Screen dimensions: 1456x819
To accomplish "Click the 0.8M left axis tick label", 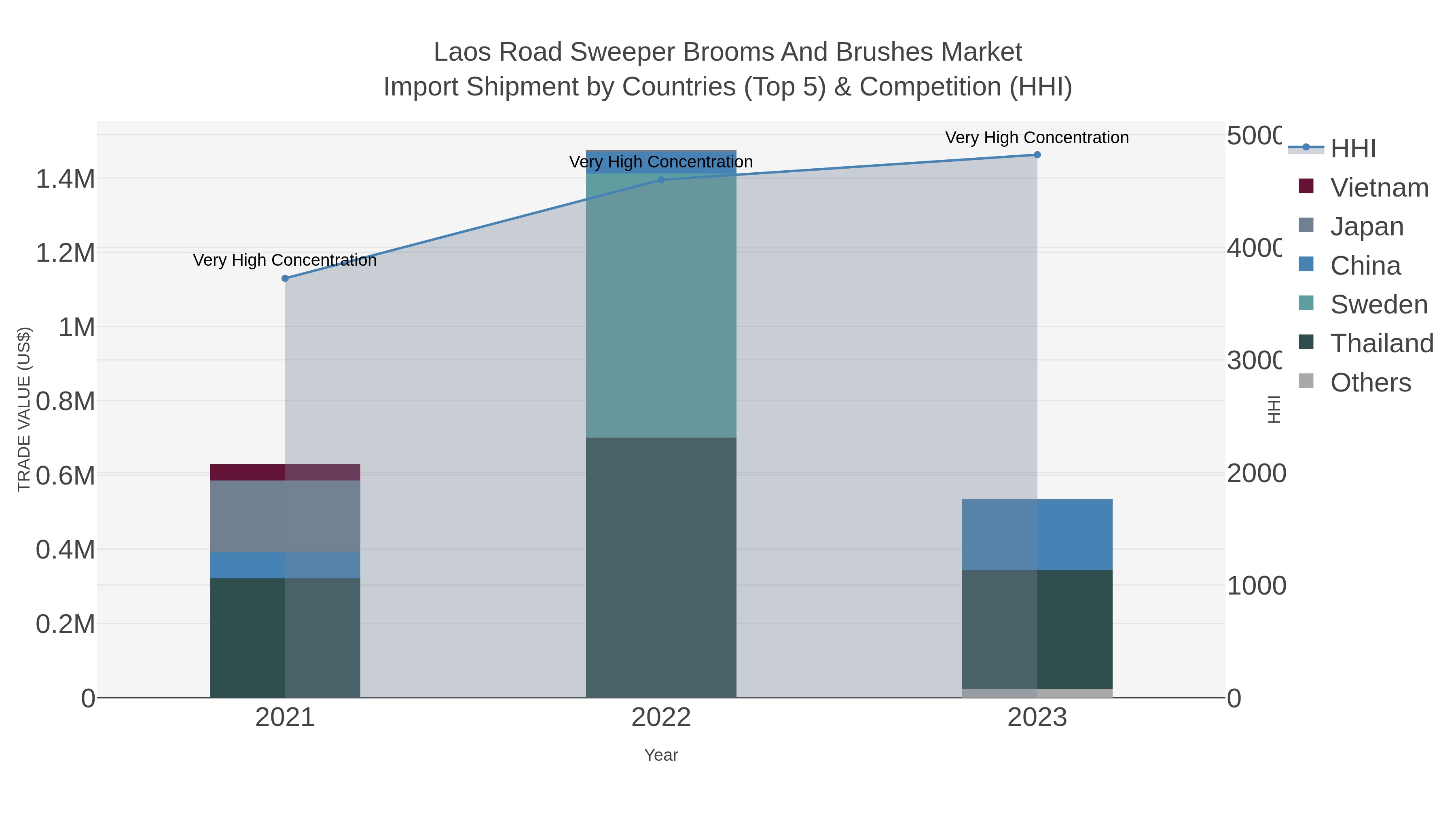I will (x=66, y=401).
